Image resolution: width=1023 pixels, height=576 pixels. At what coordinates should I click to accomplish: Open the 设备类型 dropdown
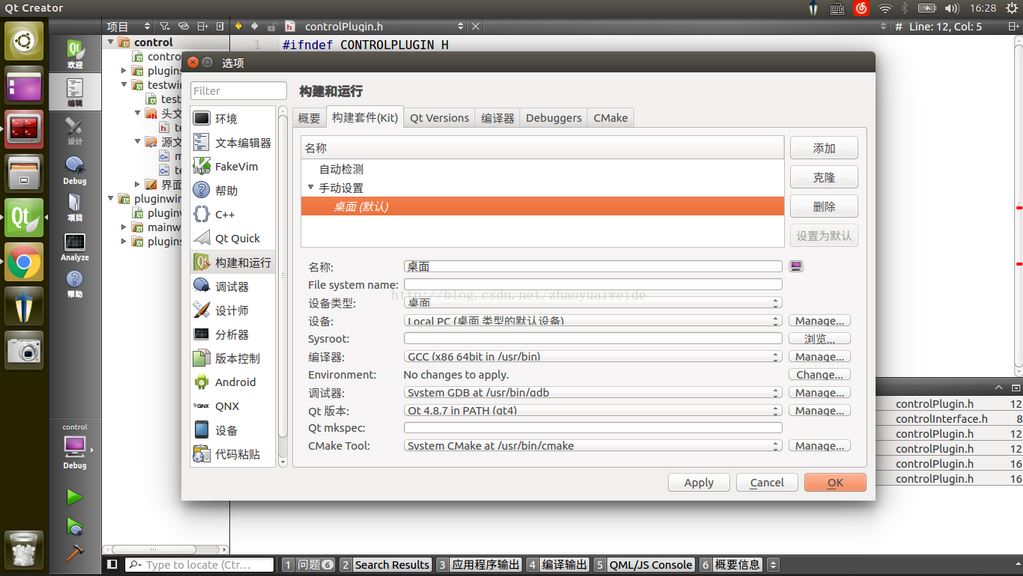(592, 303)
